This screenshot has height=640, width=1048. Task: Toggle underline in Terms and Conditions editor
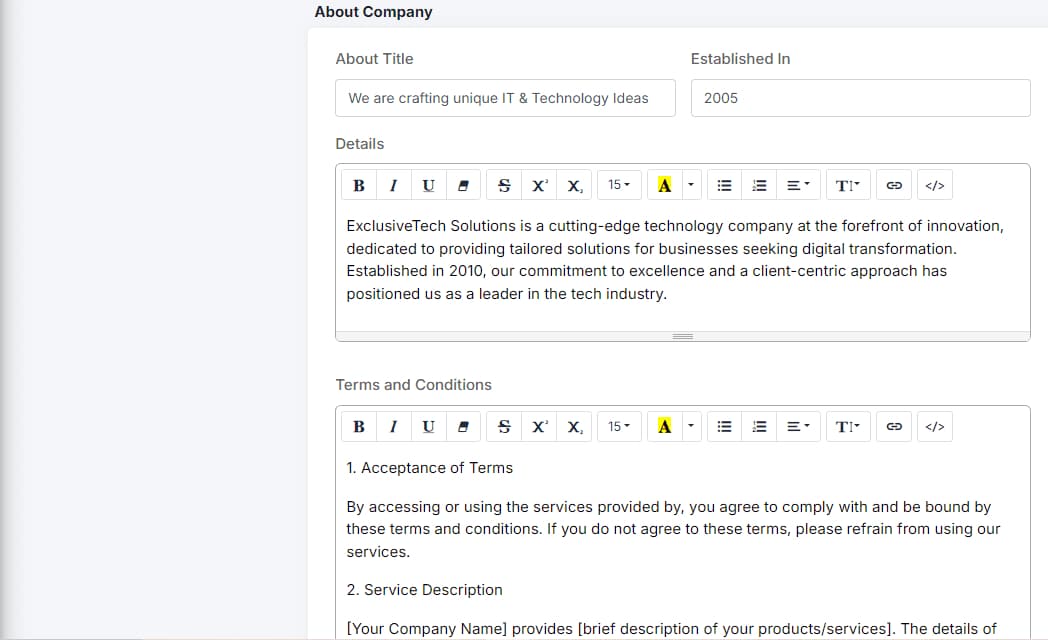(429, 427)
